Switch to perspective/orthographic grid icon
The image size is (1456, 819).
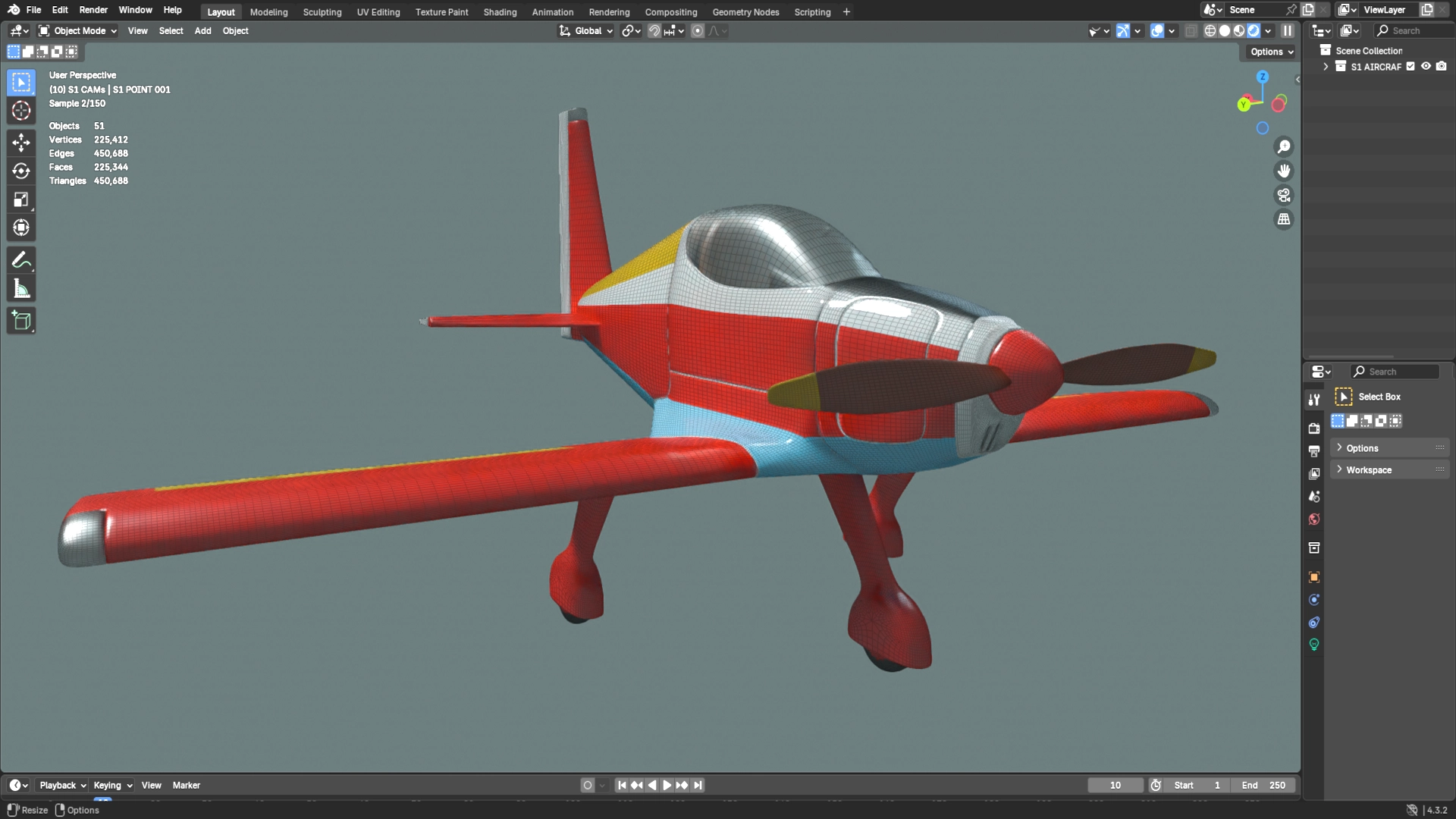[x=1283, y=219]
